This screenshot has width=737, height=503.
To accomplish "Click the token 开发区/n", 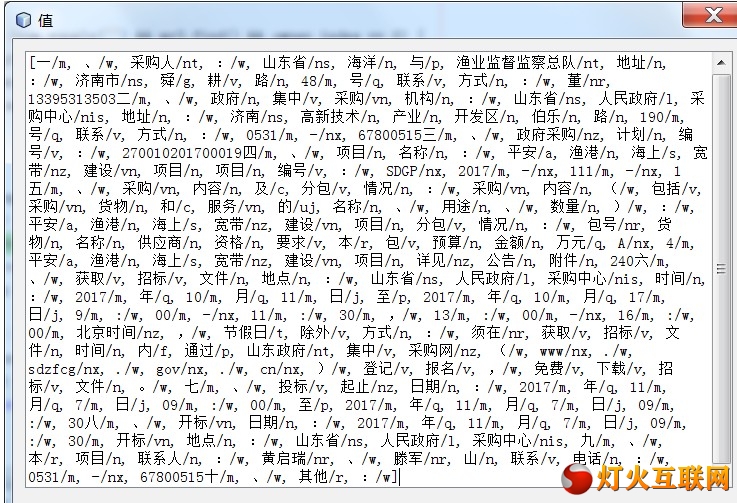I will (486, 117).
